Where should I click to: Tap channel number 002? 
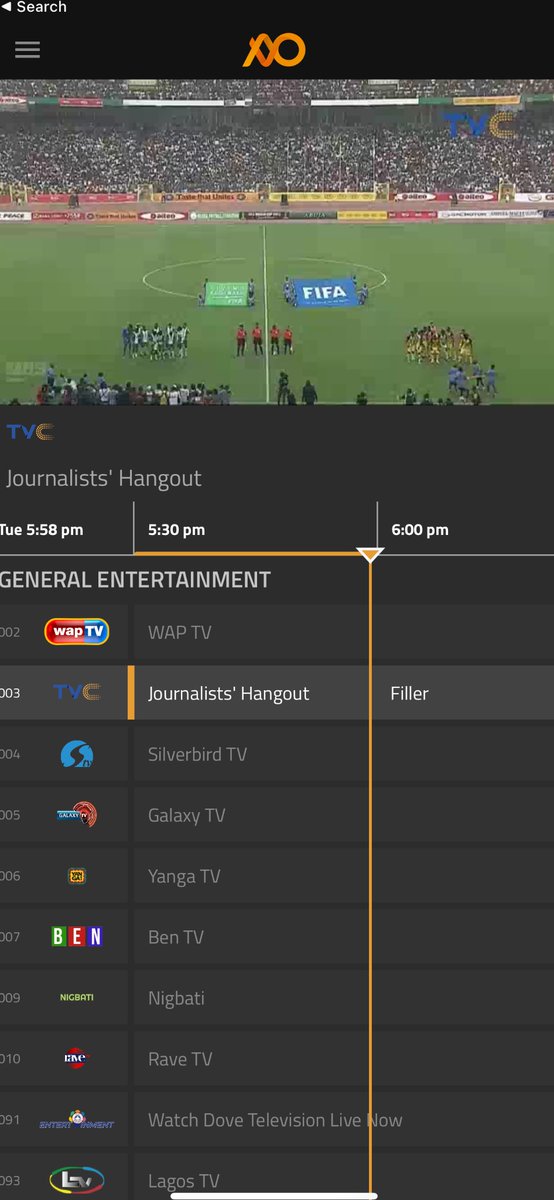click(10, 632)
